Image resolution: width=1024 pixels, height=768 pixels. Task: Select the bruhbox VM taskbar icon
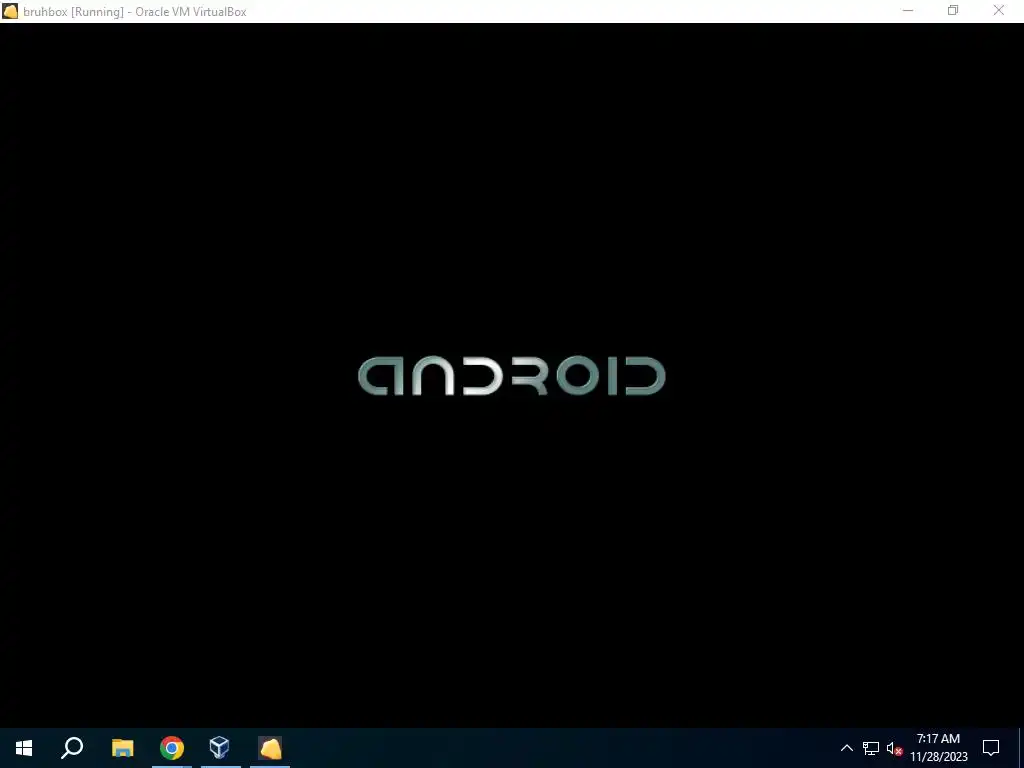(270, 748)
